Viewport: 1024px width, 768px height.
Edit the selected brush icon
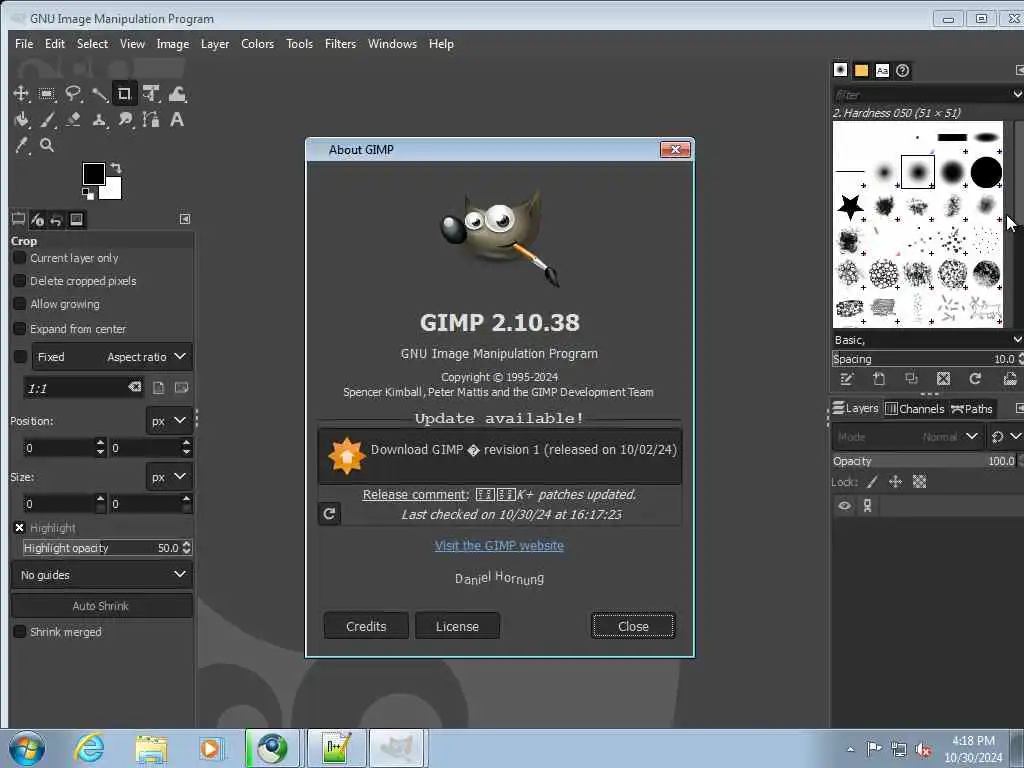[846, 379]
